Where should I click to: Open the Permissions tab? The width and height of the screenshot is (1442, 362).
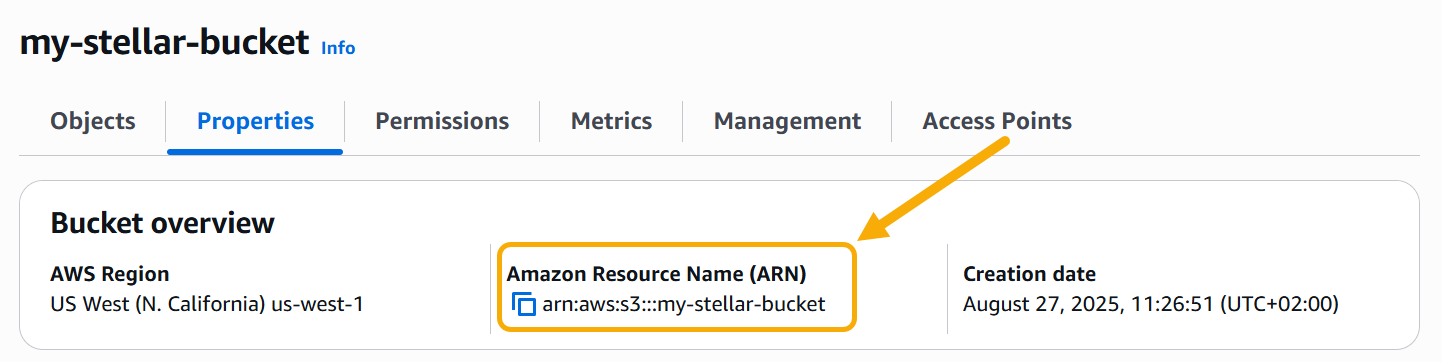tap(442, 121)
